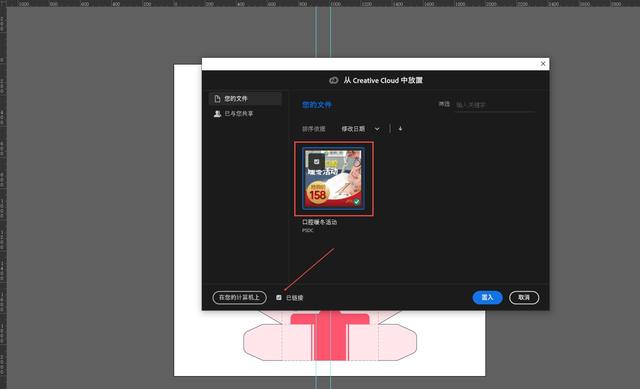Image resolution: width=640 pixels, height=389 pixels.
Task: Click the person icon beside 已与您共享
Action: [217, 113]
